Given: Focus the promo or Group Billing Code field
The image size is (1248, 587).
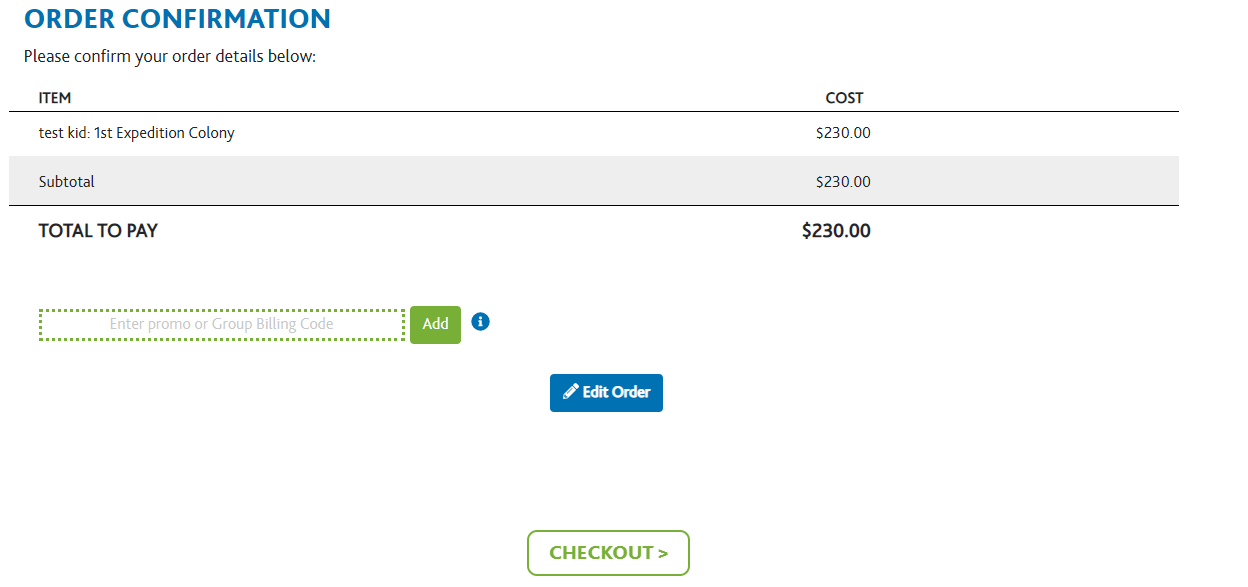Looking at the screenshot, I should pos(221,324).
